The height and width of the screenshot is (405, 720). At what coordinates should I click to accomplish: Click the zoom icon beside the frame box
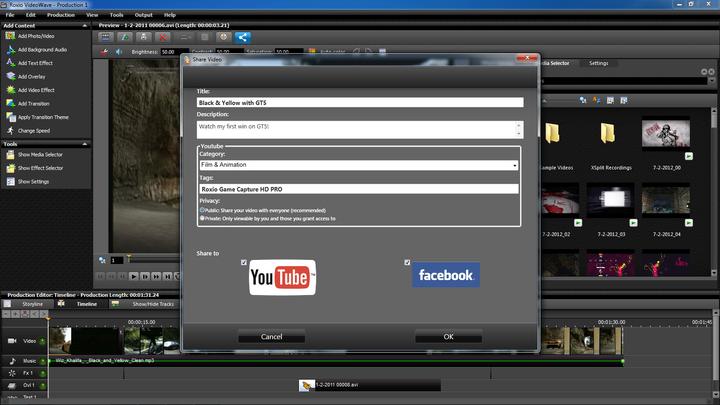click(102, 260)
